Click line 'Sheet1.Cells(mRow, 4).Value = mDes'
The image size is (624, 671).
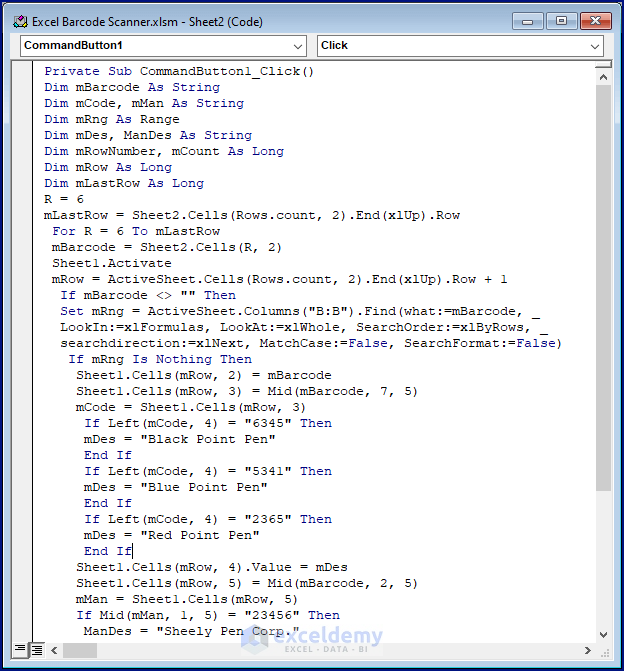(212, 567)
